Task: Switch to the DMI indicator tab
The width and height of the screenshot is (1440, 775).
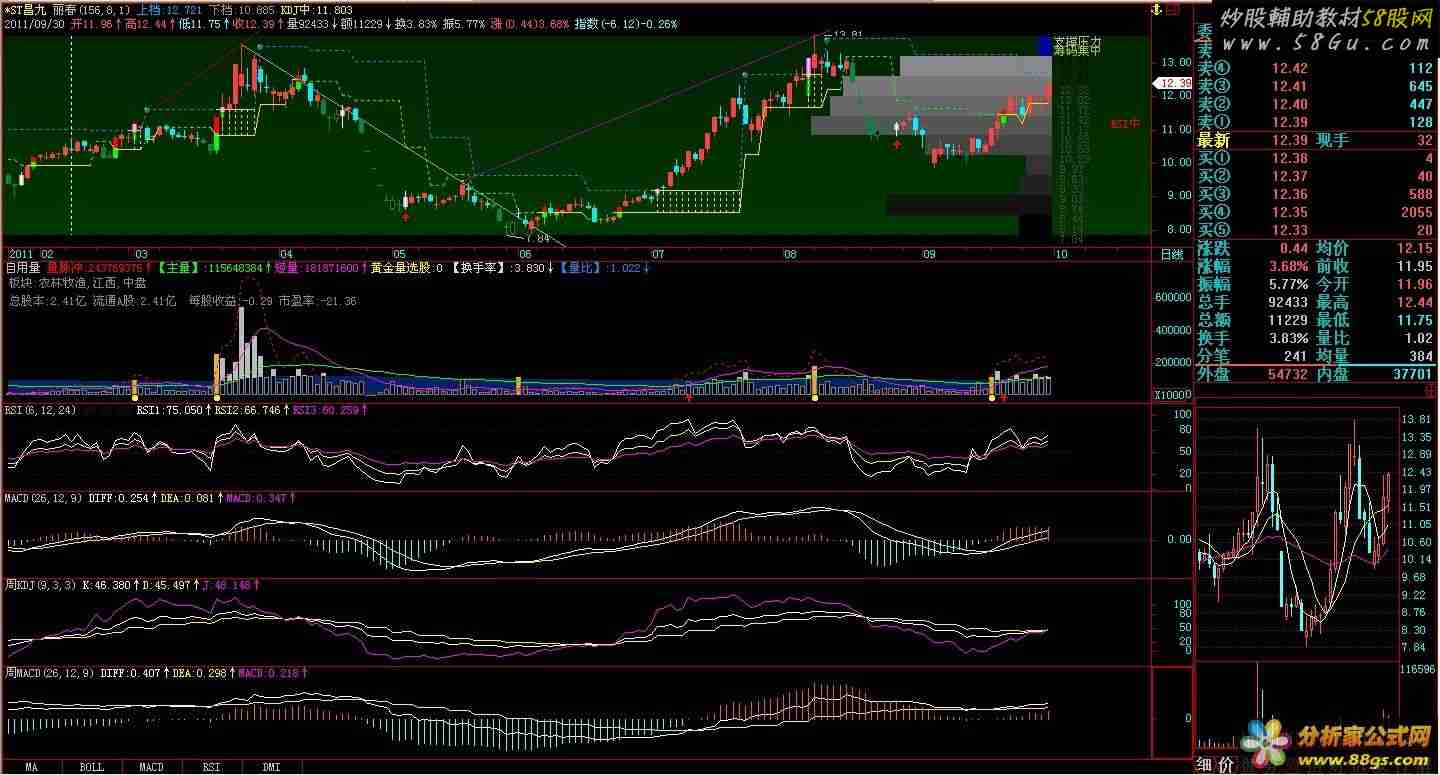Action: (271, 767)
